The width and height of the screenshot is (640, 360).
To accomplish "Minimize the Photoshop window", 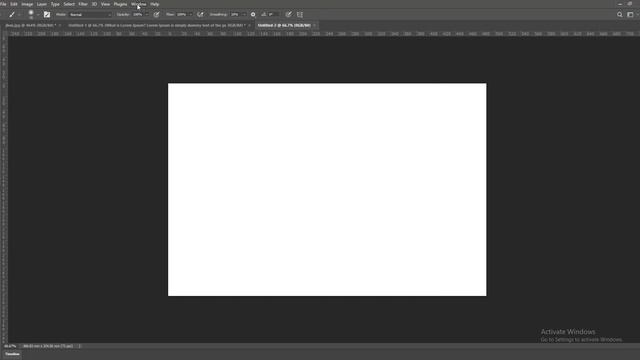I will 620,4.
